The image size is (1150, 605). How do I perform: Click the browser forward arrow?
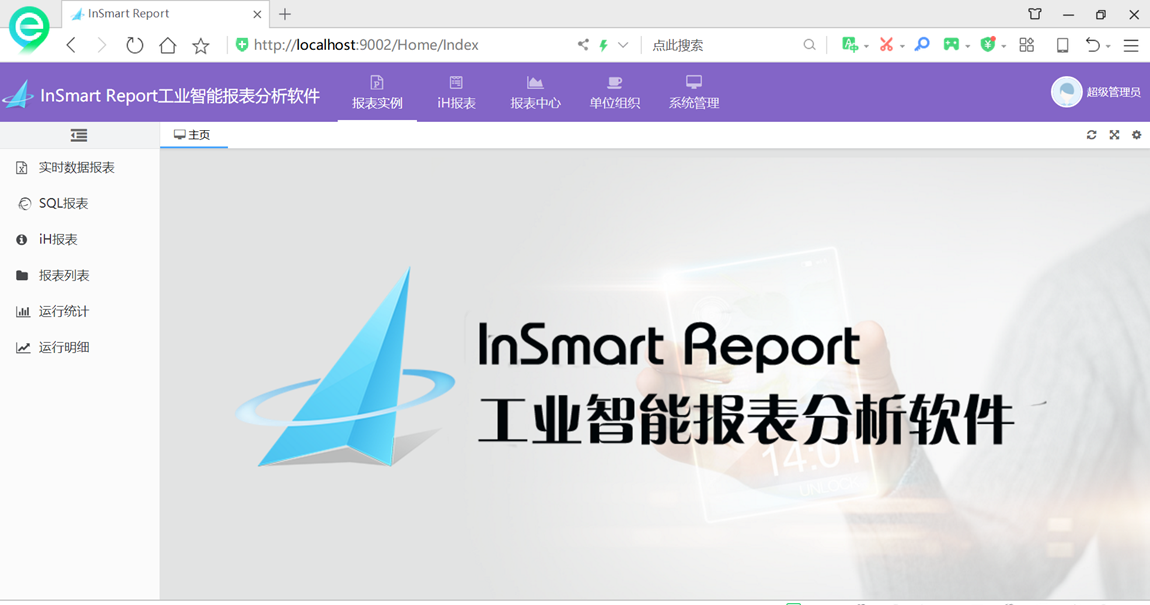[x=102, y=45]
